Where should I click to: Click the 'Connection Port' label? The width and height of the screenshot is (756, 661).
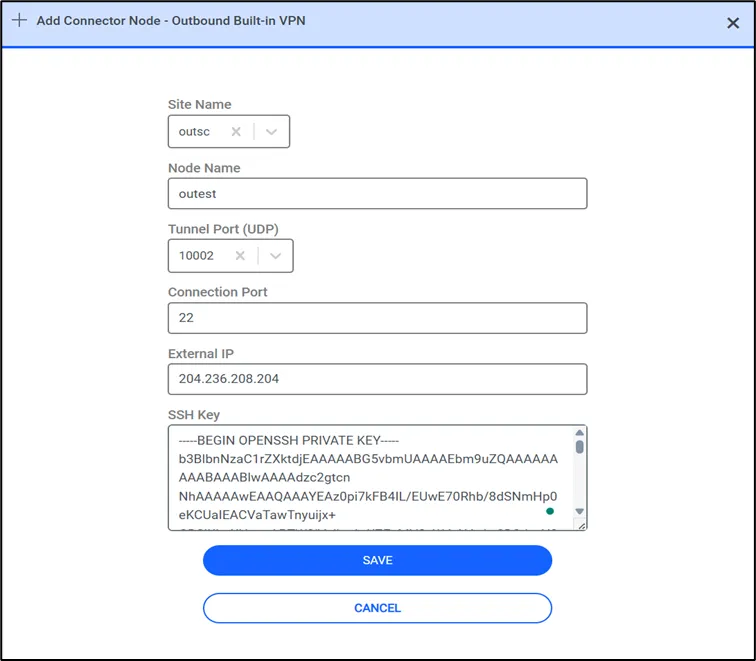coord(217,292)
